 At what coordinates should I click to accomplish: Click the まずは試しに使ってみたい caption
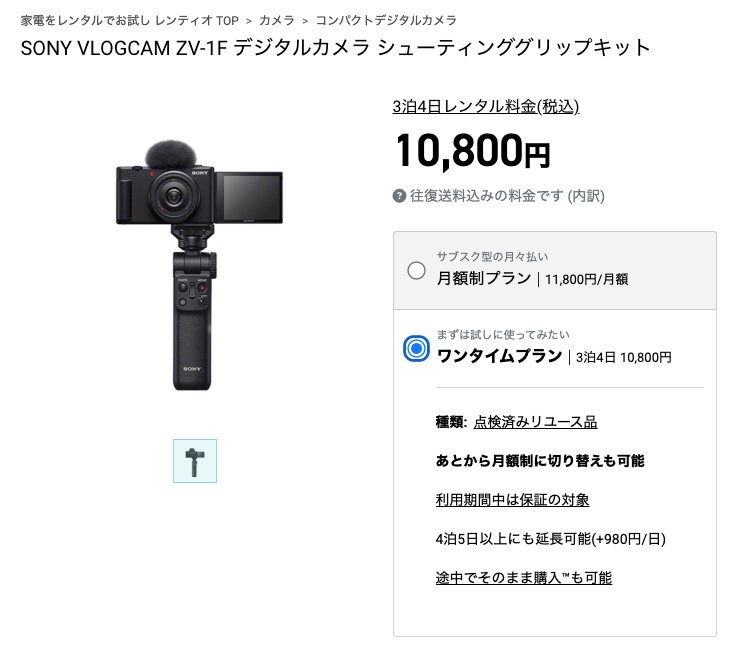click(x=503, y=335)
